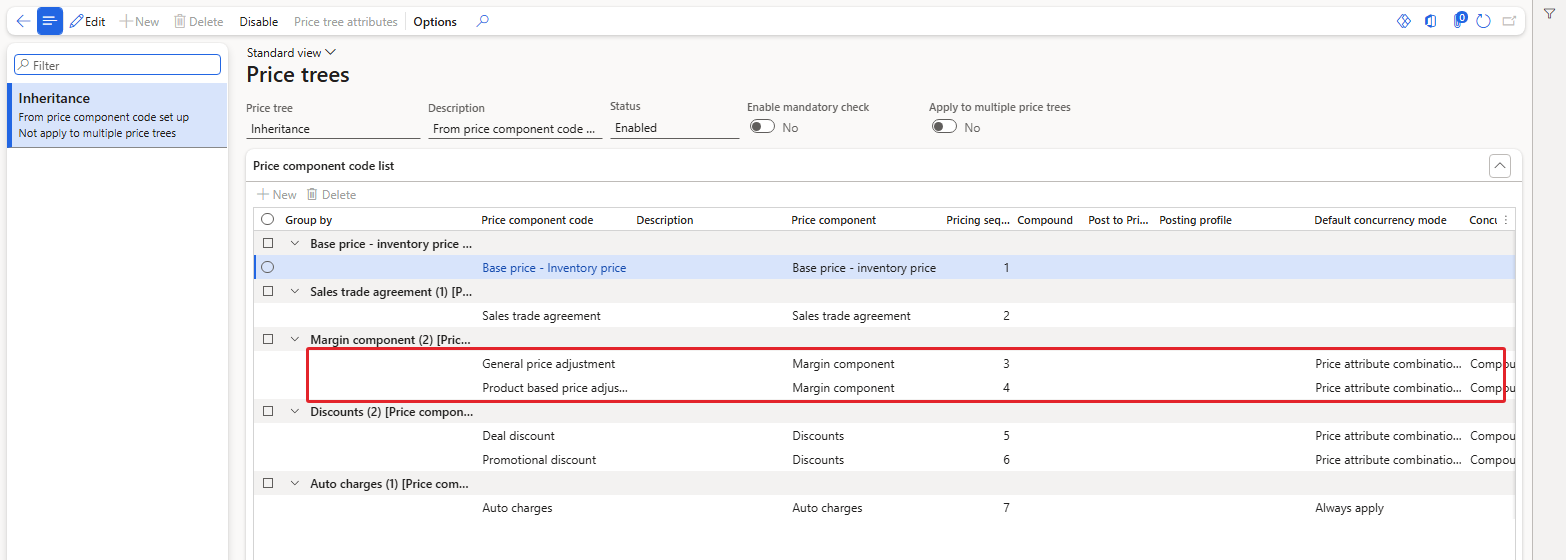Click the Promotional discount cell

[x=539, y=460]
